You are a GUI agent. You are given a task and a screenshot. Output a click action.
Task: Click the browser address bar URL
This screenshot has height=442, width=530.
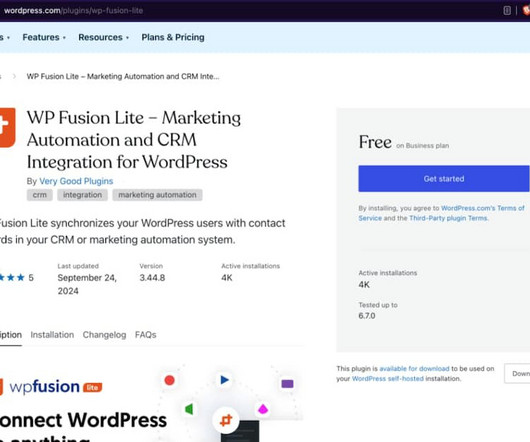point(73,10)
